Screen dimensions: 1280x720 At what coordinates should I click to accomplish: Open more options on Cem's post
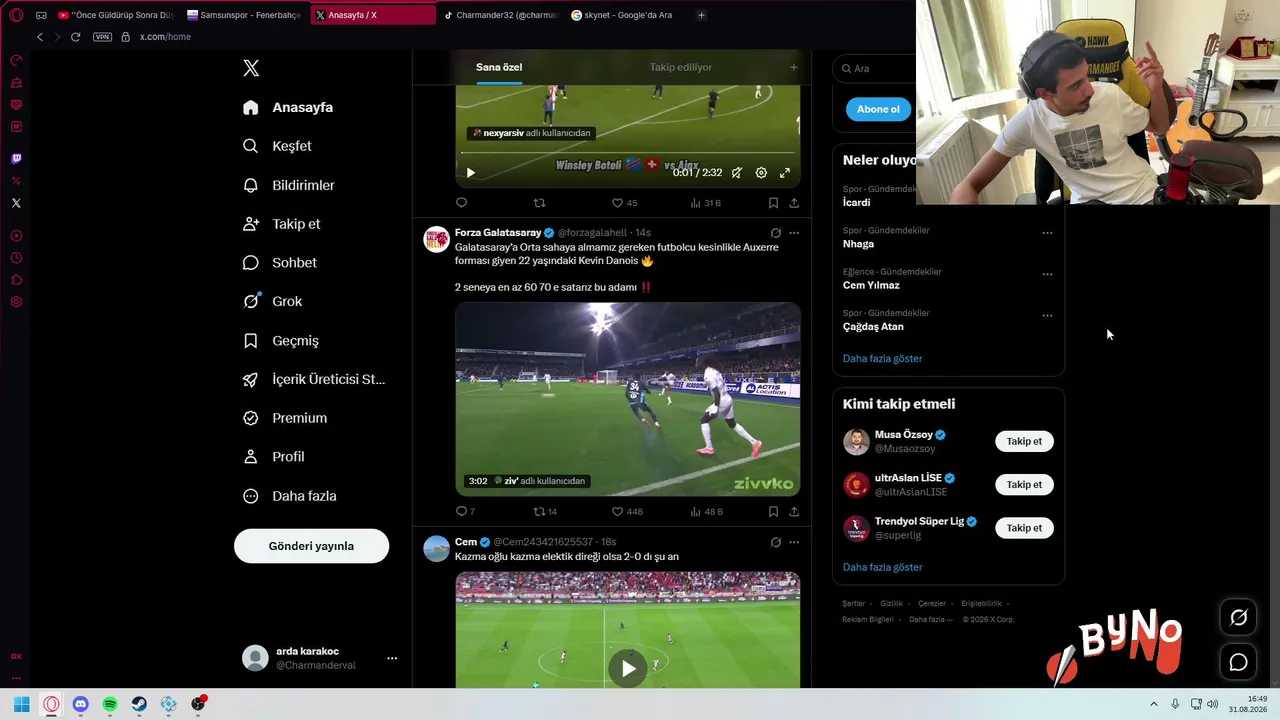coord(794,542)
